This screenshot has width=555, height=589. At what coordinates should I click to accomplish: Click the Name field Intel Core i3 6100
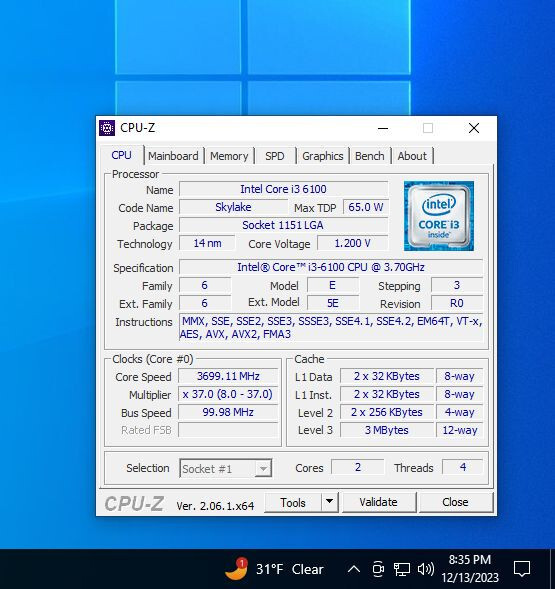click(284, 189)
